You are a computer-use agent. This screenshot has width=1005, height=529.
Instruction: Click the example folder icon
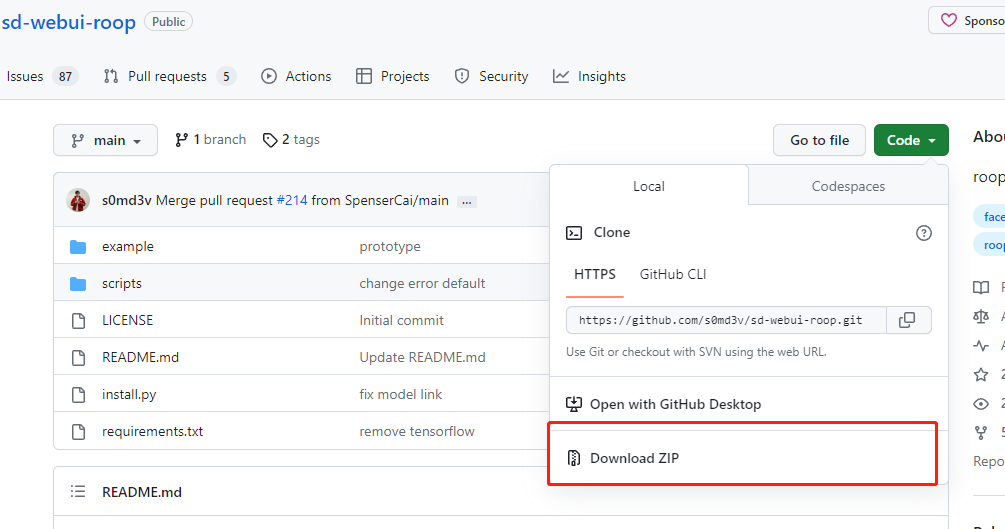pyautogui.click(x=78, y=247)
